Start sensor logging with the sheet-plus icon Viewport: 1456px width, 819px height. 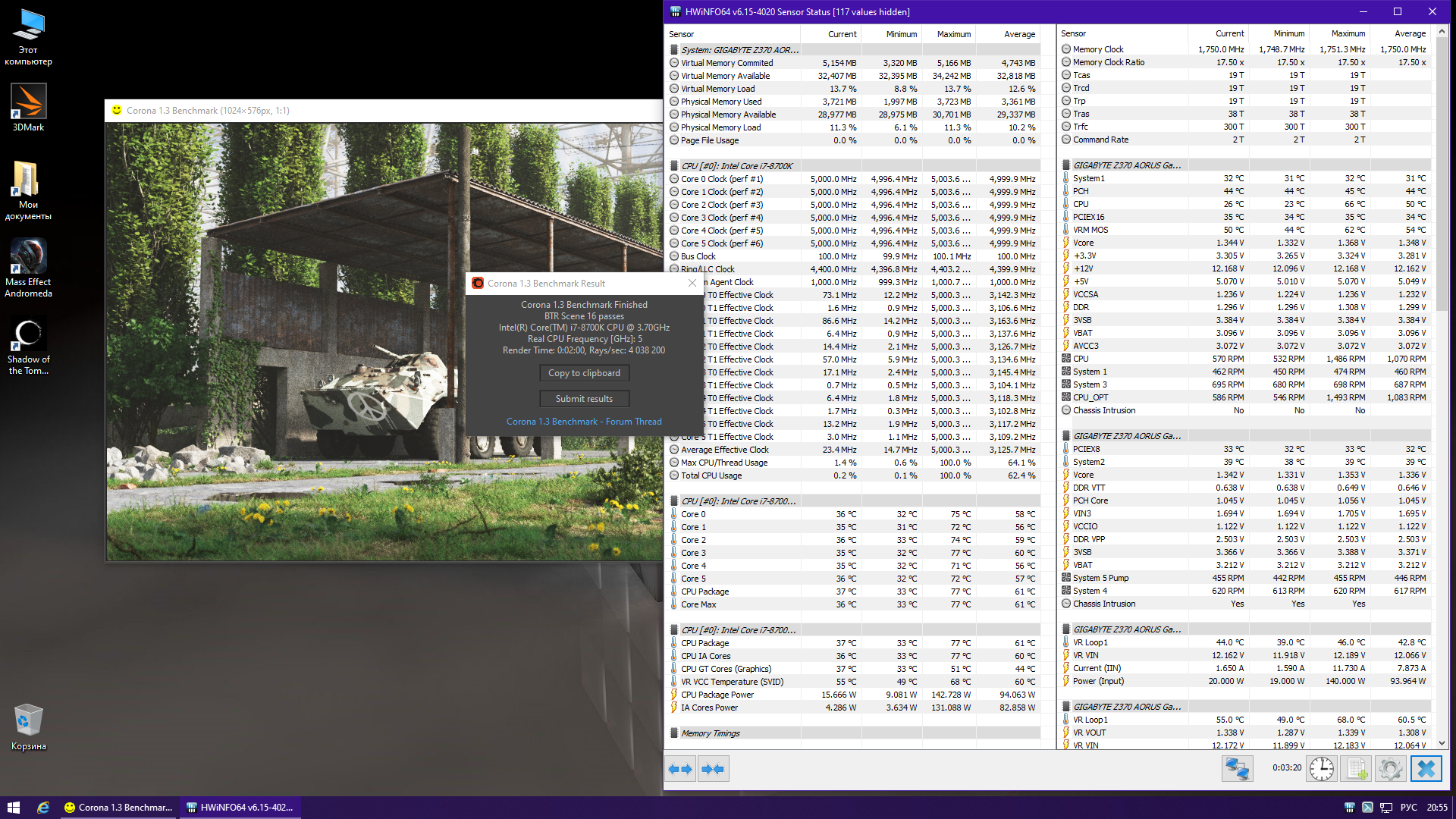coord(1357,769)
